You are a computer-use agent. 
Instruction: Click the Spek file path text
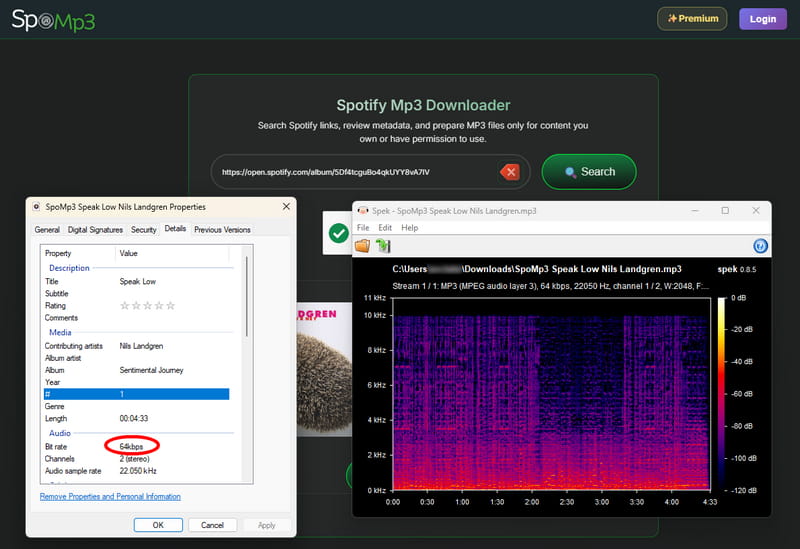[x=537, y=269]
